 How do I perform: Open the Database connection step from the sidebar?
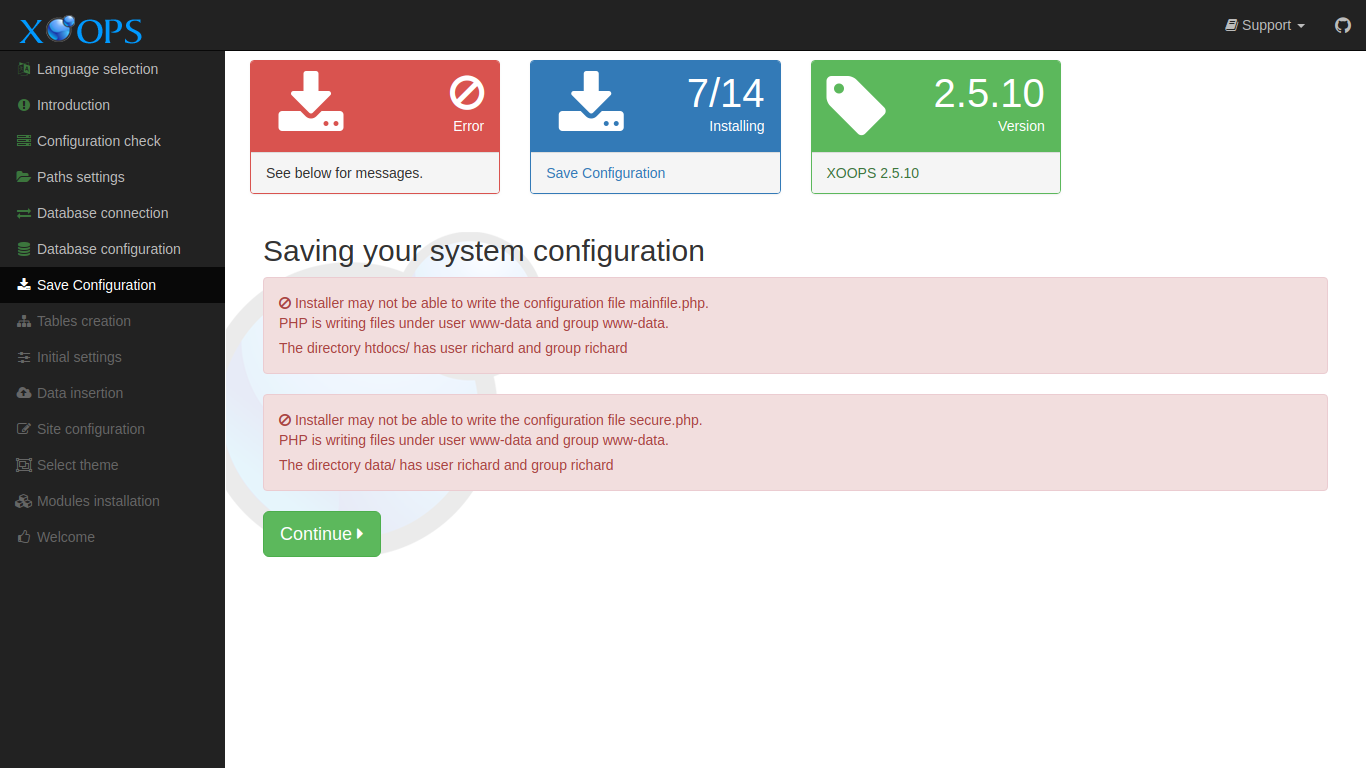pyautogui.click(x=102, y=213)
